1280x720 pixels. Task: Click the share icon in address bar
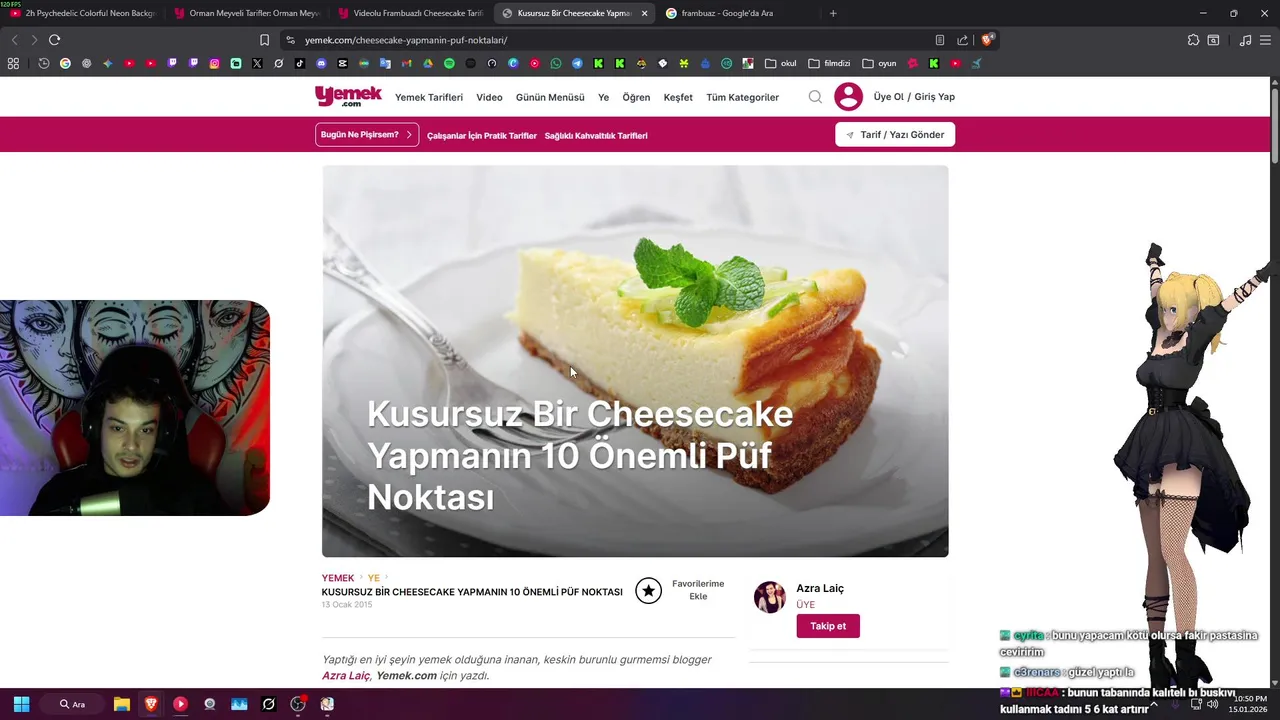[962, 40]
